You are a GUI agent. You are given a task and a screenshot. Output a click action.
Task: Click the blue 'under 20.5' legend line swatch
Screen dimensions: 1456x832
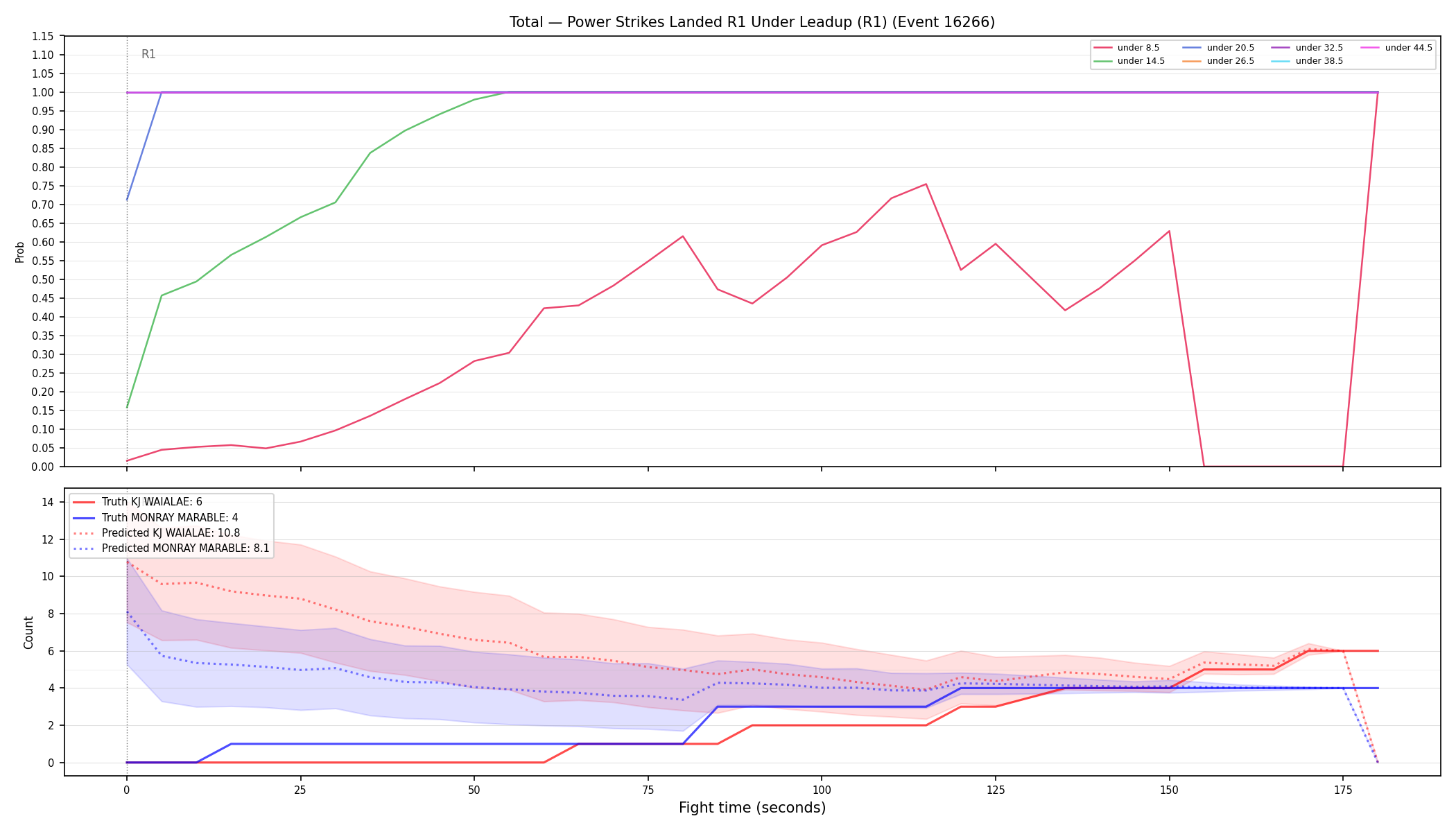[x=1192, y=48]
